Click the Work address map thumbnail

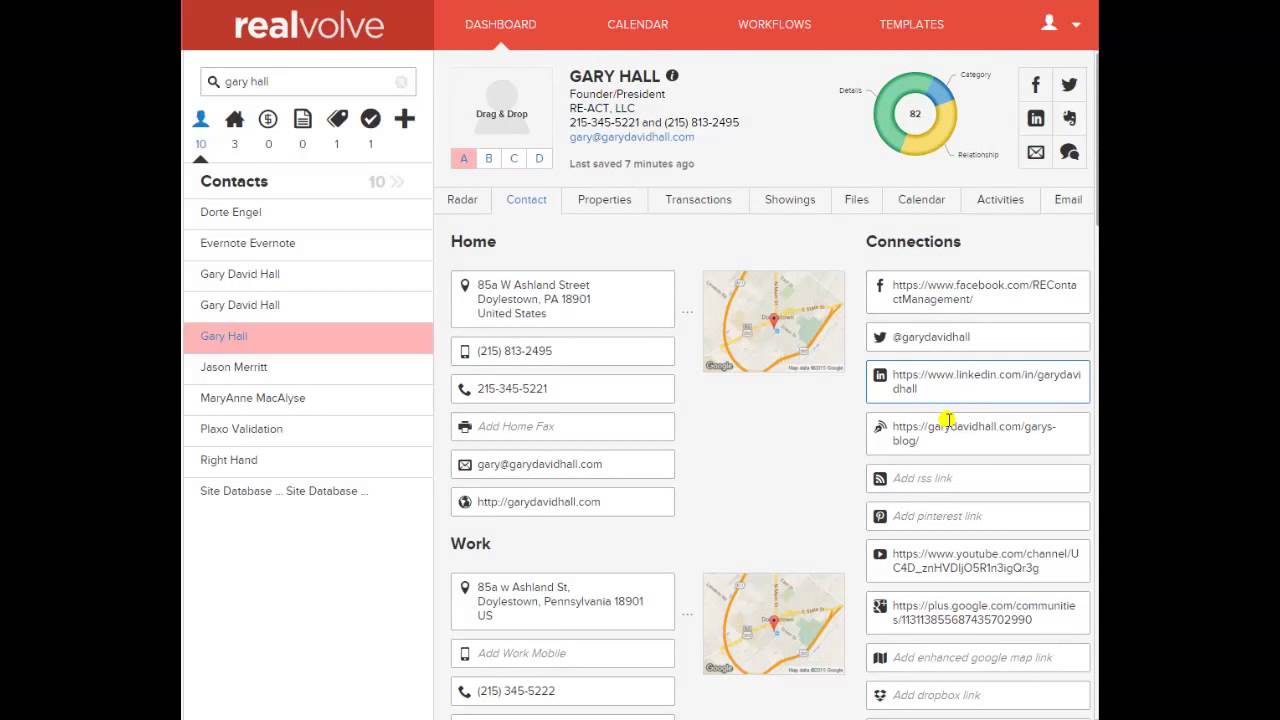tap(773, 623)
